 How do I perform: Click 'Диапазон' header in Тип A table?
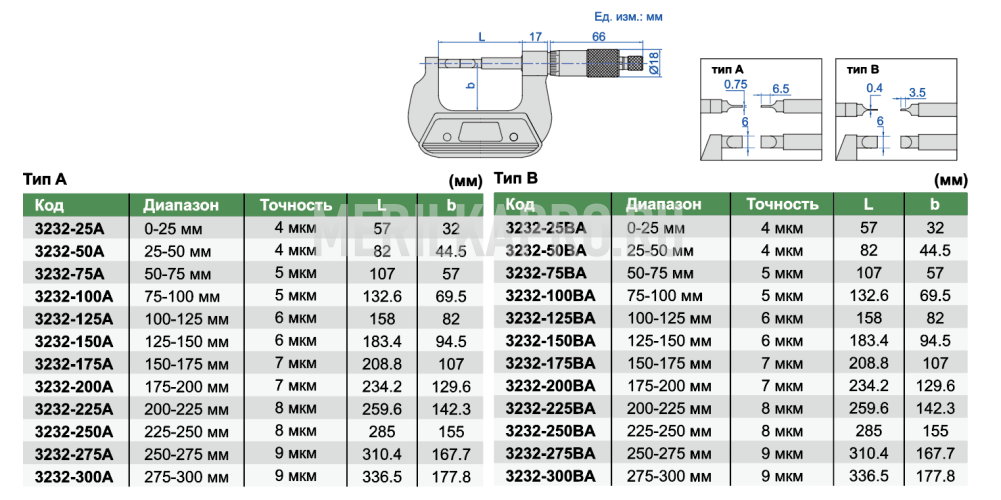pos(181,205)
